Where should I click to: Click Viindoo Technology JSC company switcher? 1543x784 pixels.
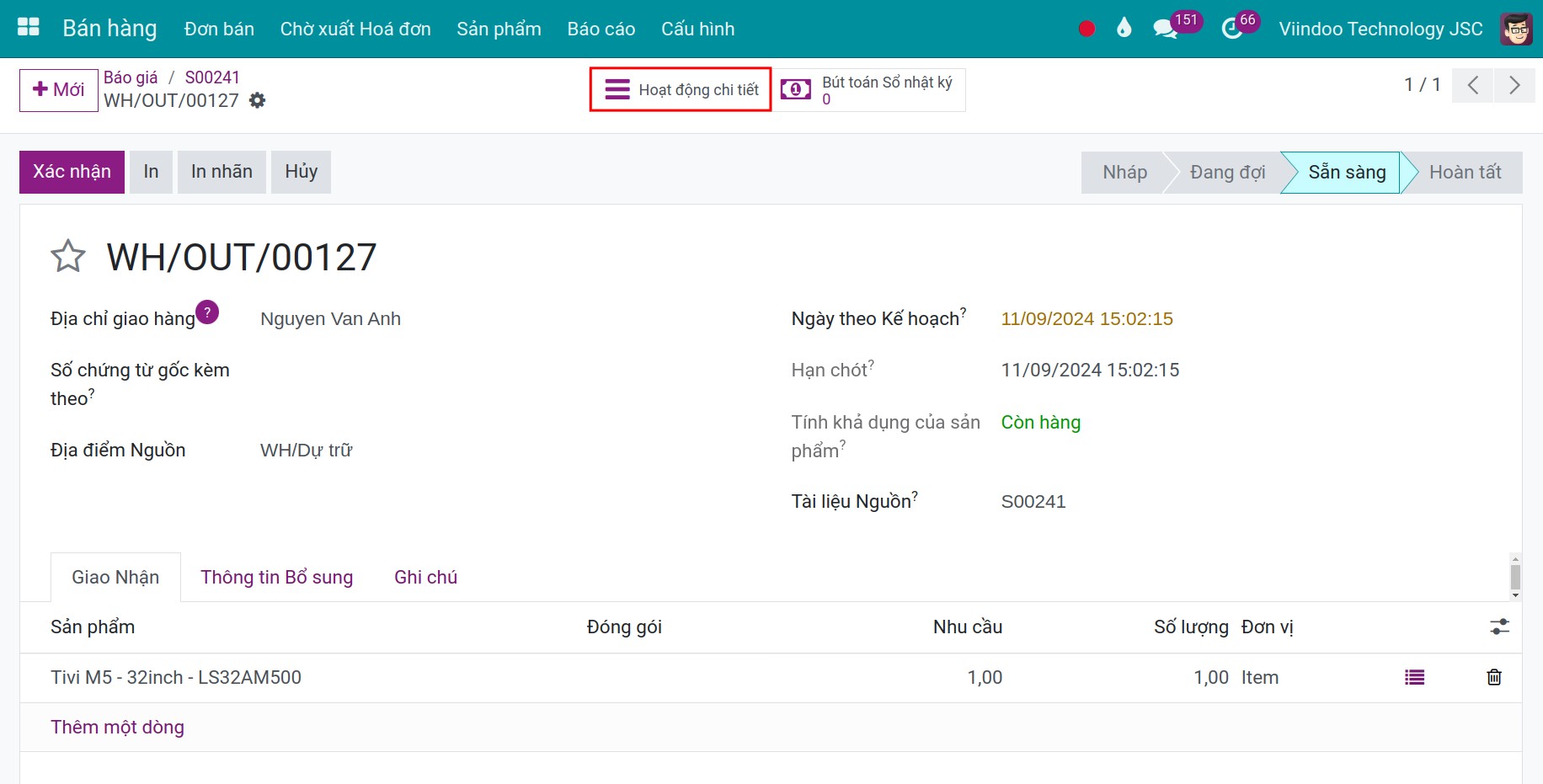pyautogui.click(x=1380, y=29)
